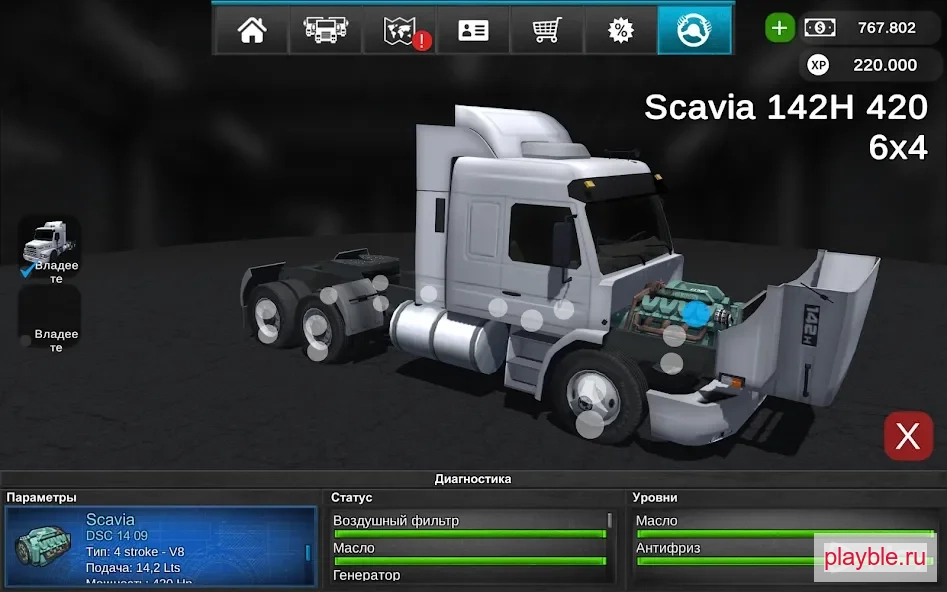Click the DSC 14 09 engine model text

click(x=117, y=535)
